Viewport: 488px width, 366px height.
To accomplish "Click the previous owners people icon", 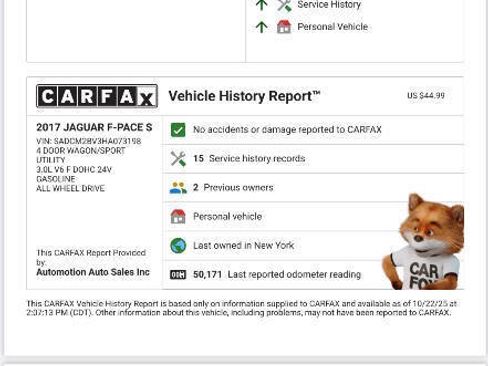I will (x=178, y=188).
